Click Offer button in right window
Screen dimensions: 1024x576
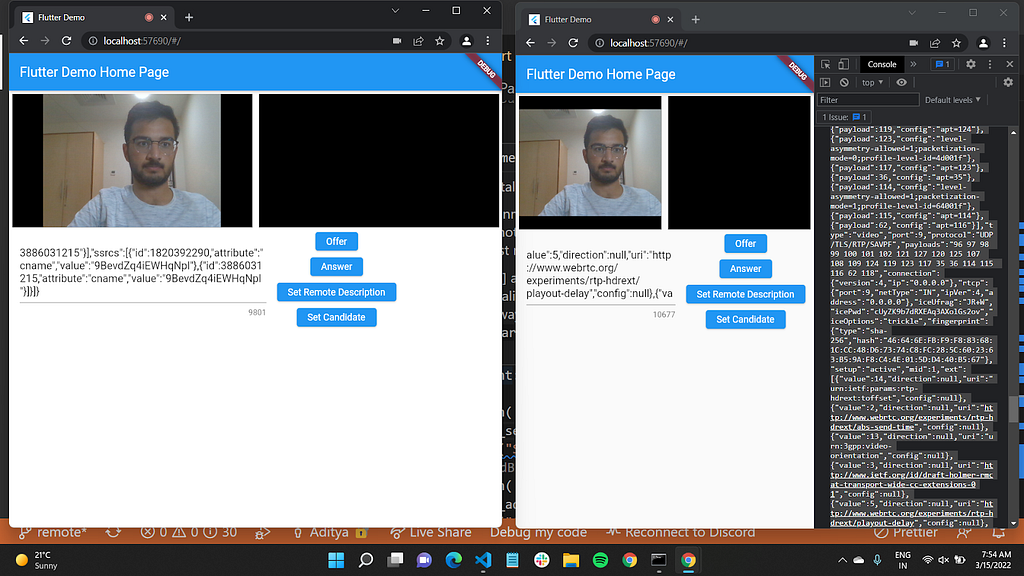745,244
